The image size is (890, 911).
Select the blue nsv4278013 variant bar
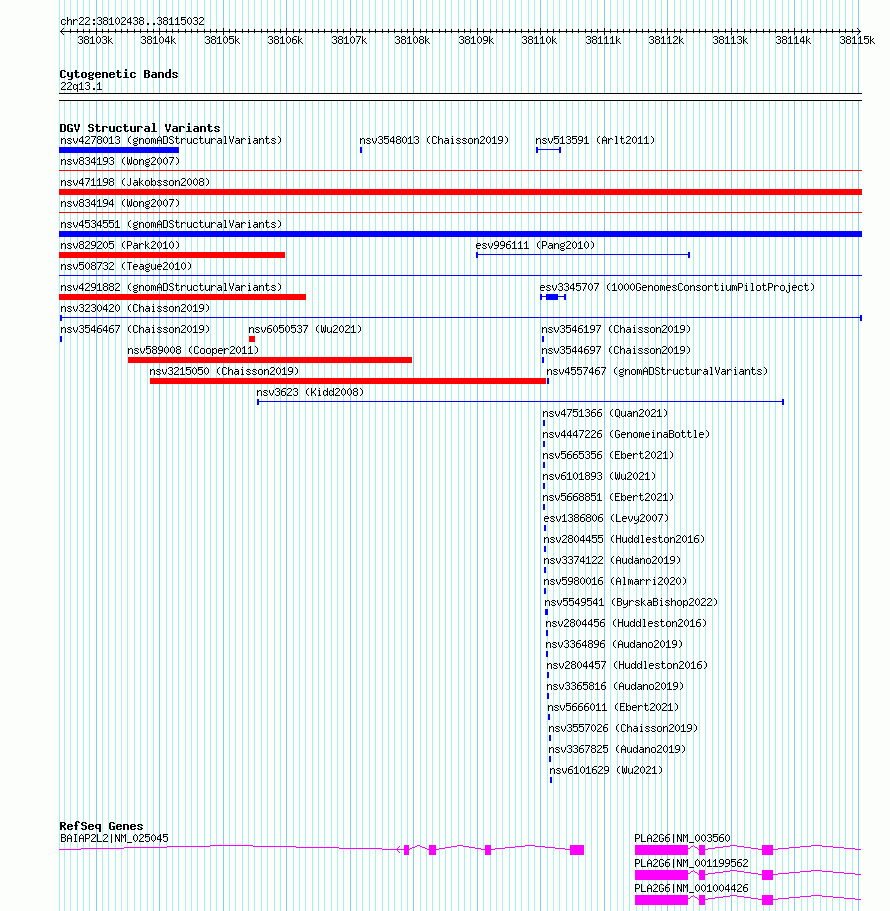pyautogui.click(x=119, y=150)
